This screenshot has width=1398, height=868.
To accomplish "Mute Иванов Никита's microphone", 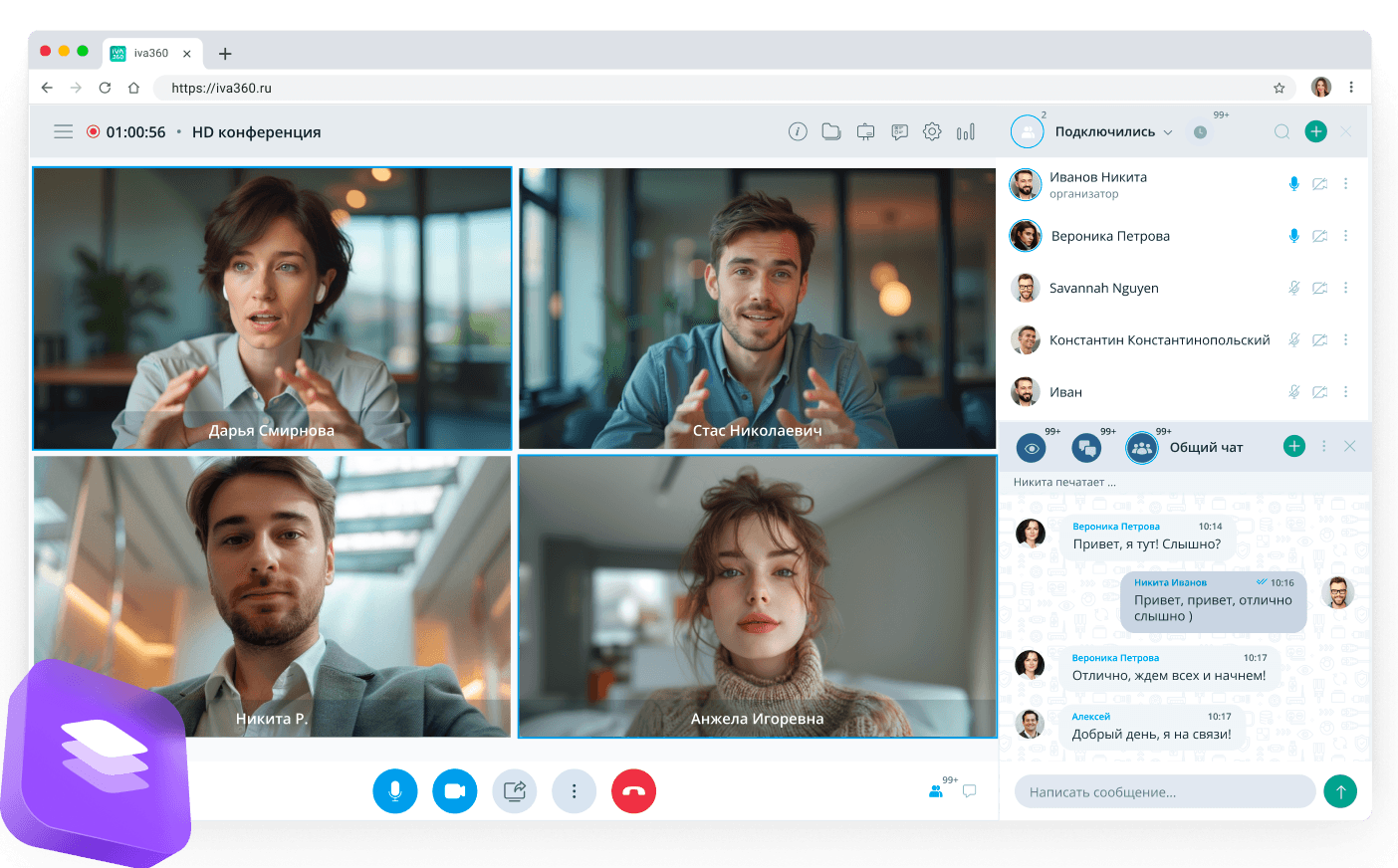I will click(1293, 184).
